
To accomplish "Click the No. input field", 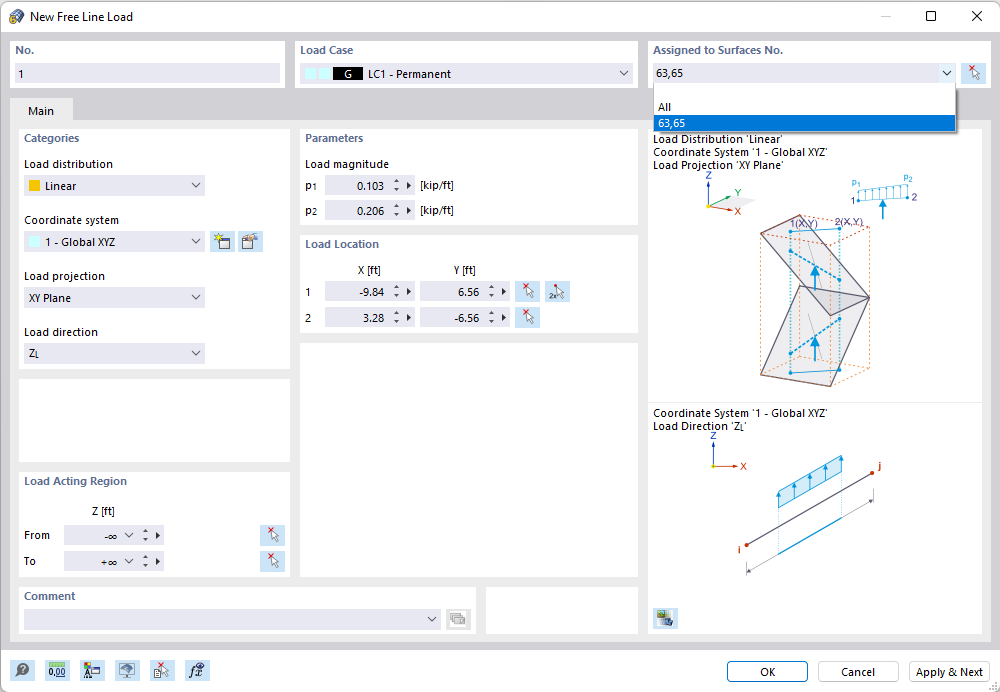I will [147, 74].
